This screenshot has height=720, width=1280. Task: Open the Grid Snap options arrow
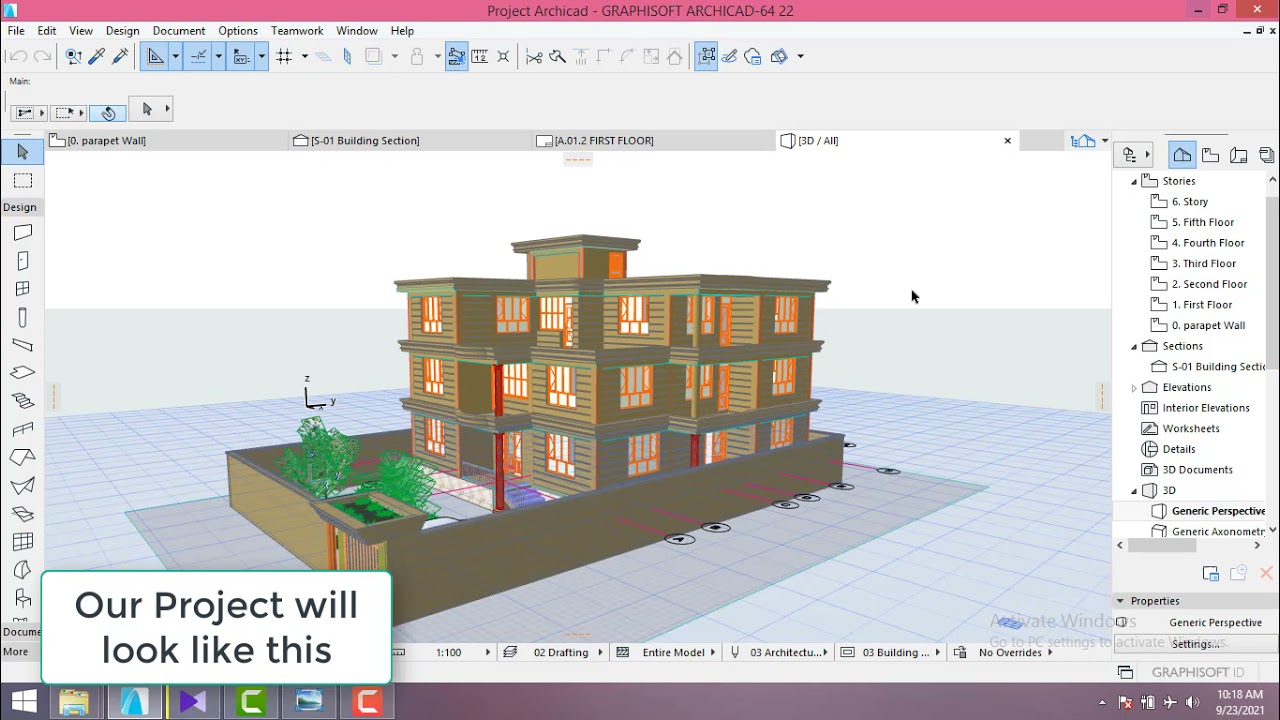(304, 56)
